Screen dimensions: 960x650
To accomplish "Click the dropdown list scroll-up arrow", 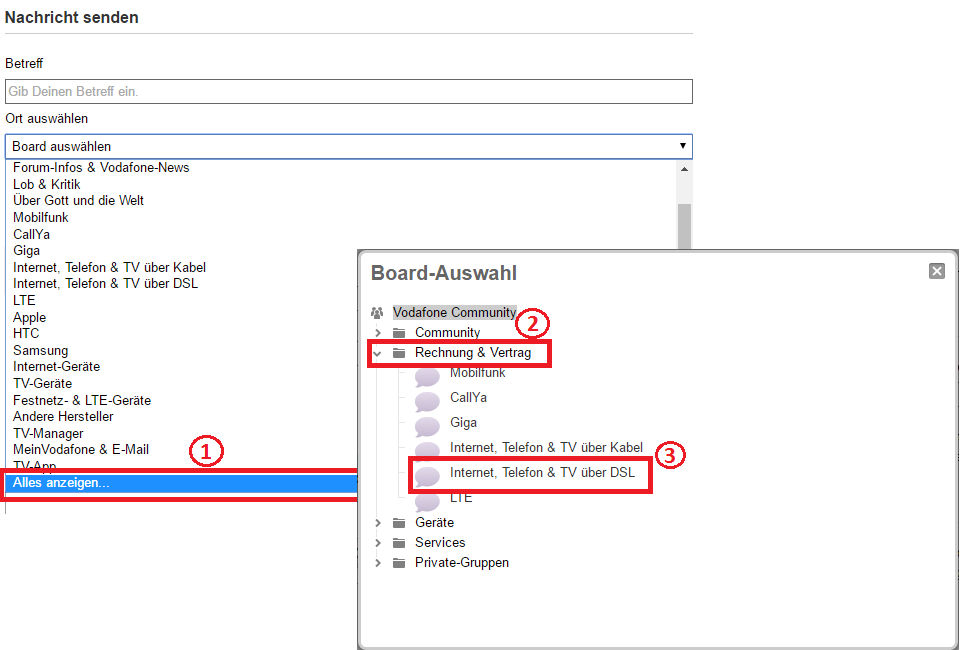I will pos(684,169).
